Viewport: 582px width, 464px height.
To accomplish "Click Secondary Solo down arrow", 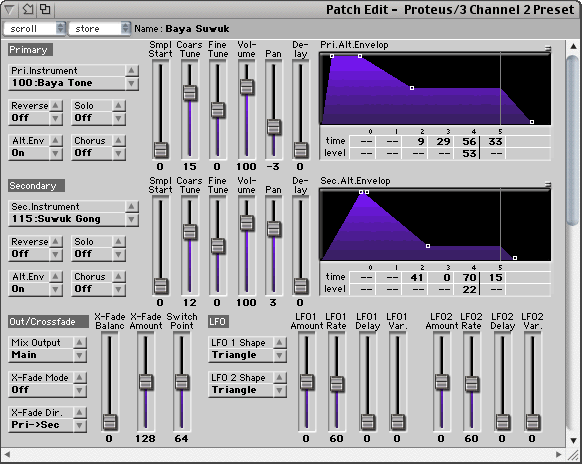I will (118, 254).
